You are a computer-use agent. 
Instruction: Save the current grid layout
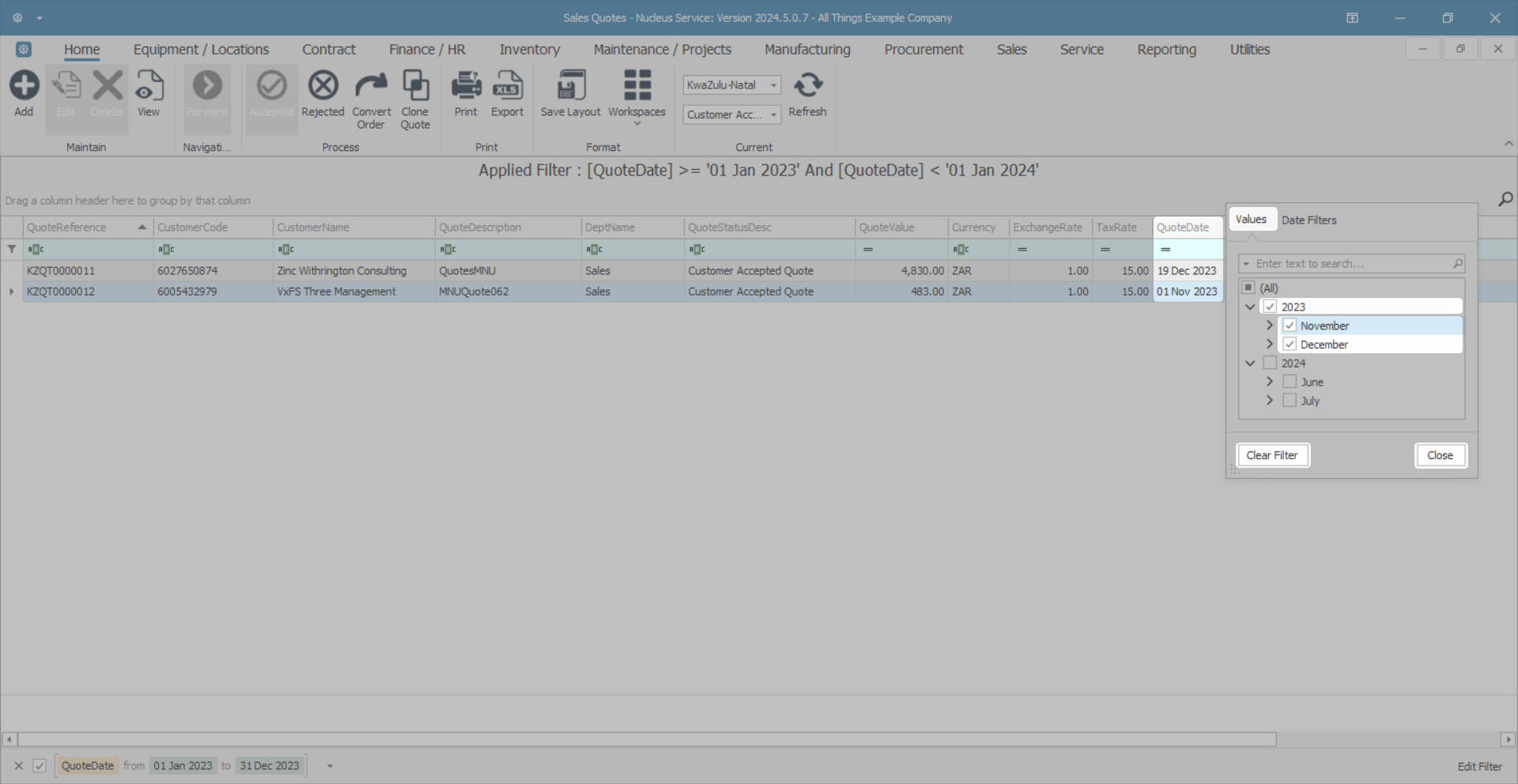571,95
